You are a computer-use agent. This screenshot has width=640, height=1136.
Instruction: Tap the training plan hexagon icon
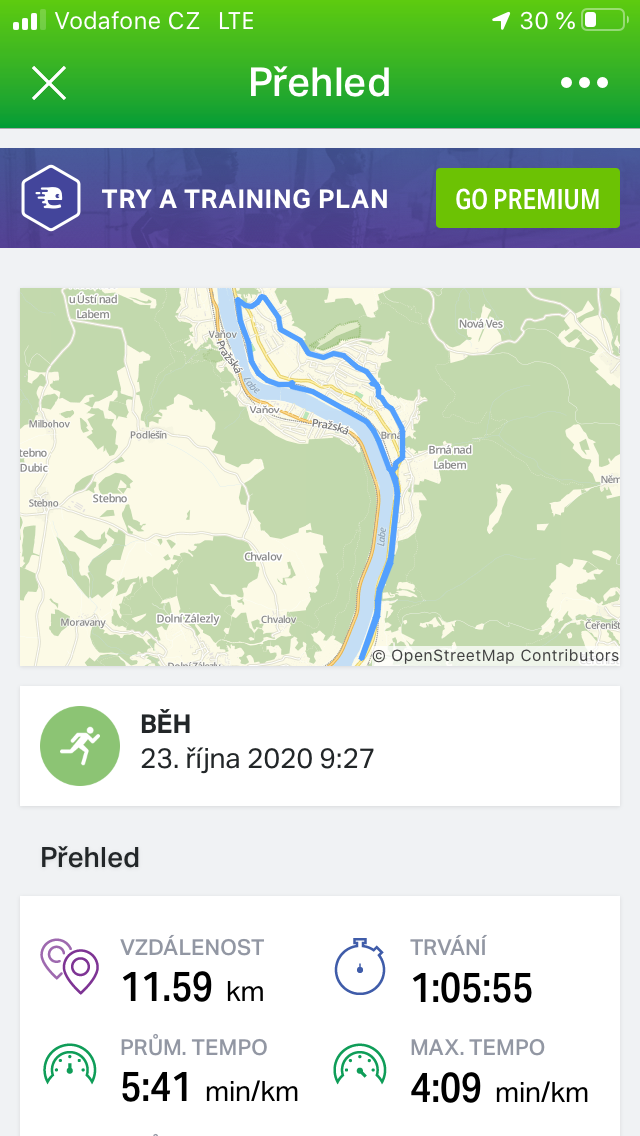(x=50, y=198)
